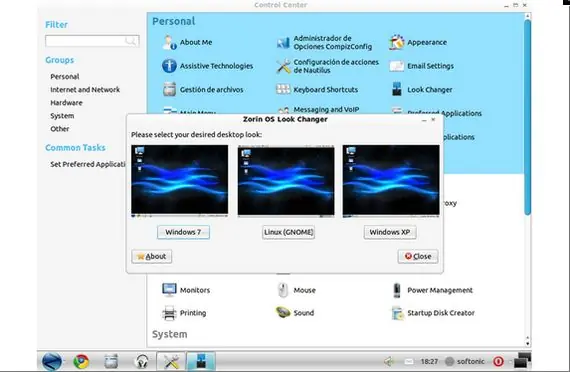Open Preferred Applications item
Image resolution: width=570 pixels, height=372 pixels.
(444, 113)
